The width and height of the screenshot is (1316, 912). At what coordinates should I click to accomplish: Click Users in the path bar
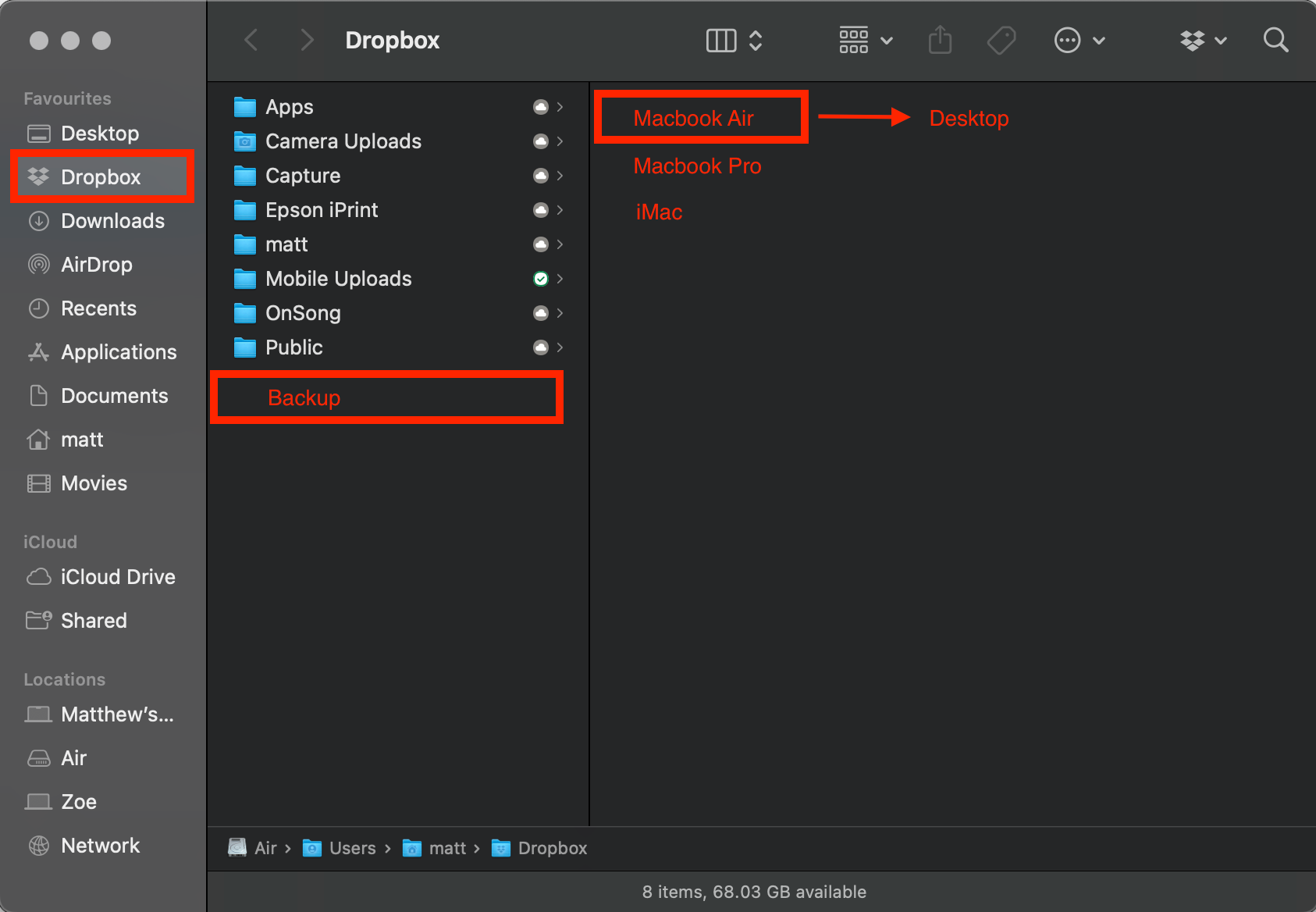pos(340,848)
